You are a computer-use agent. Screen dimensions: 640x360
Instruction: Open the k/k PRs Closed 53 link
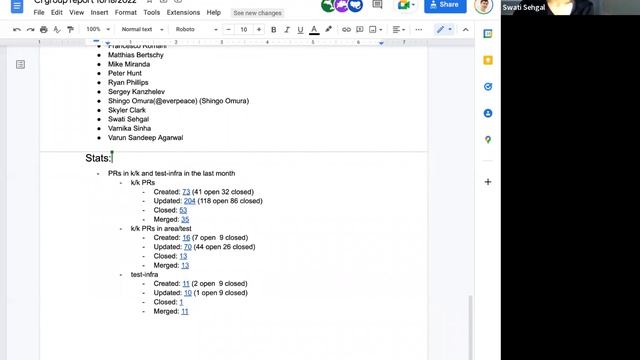183,210
